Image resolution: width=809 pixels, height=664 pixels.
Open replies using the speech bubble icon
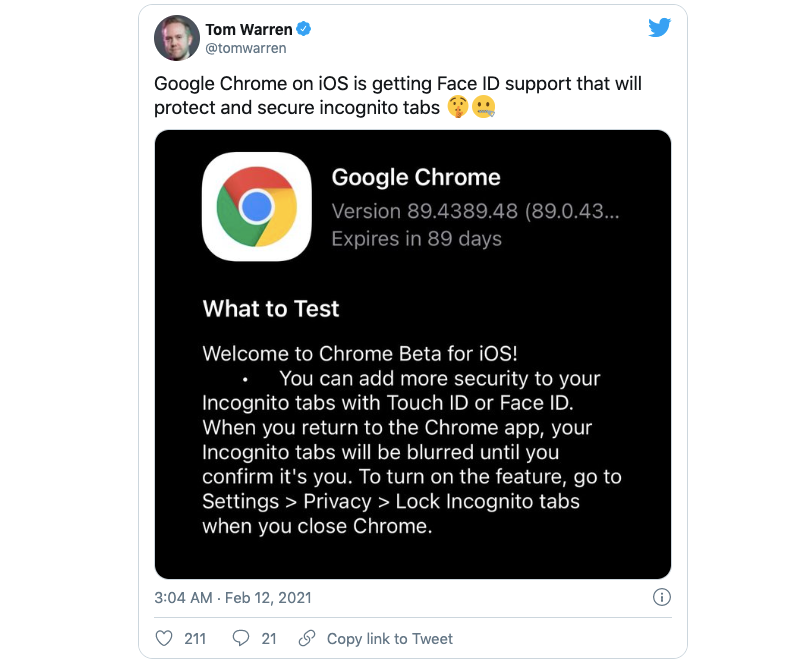click(239, 638)
